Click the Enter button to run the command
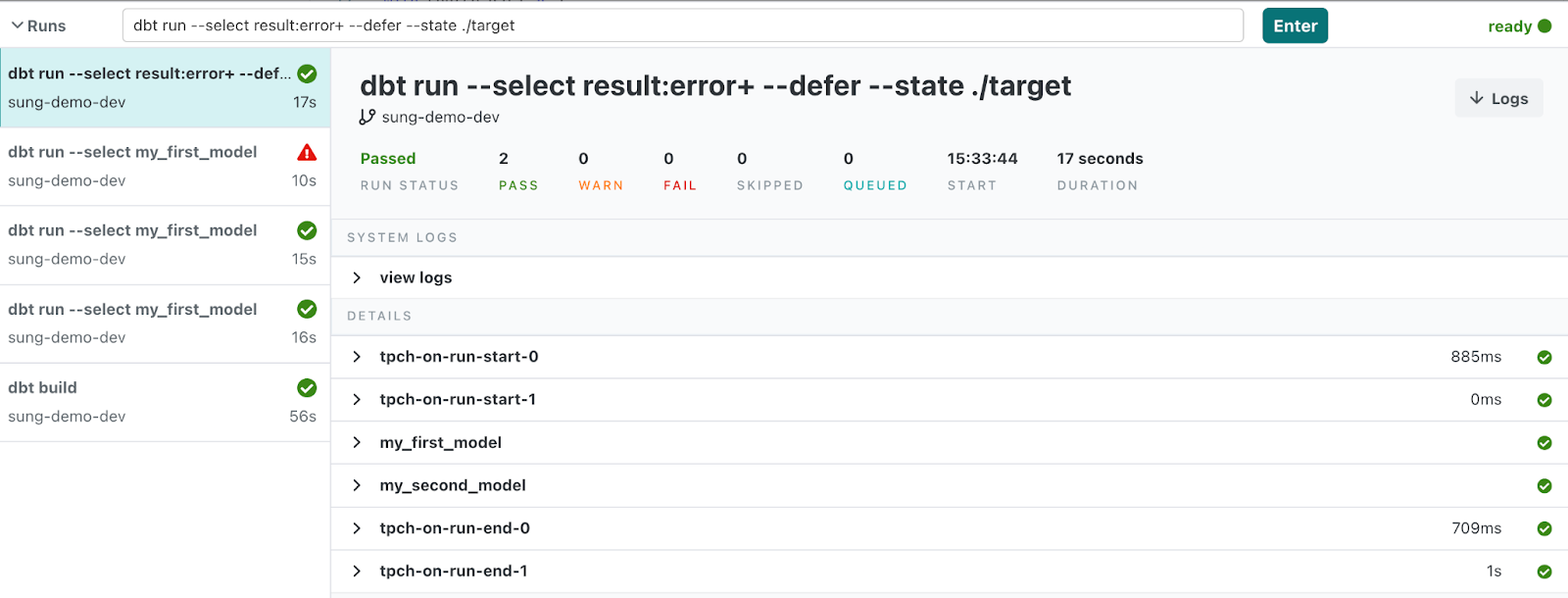The height and width of the screenshot is (598, 1568). click(1294, 25)
